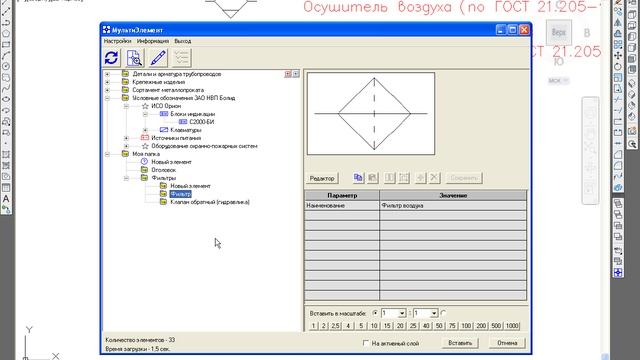Viewport: 640px width, 360px height.
Task: Click the greyed X delete icon
Action: click(434, 178)
